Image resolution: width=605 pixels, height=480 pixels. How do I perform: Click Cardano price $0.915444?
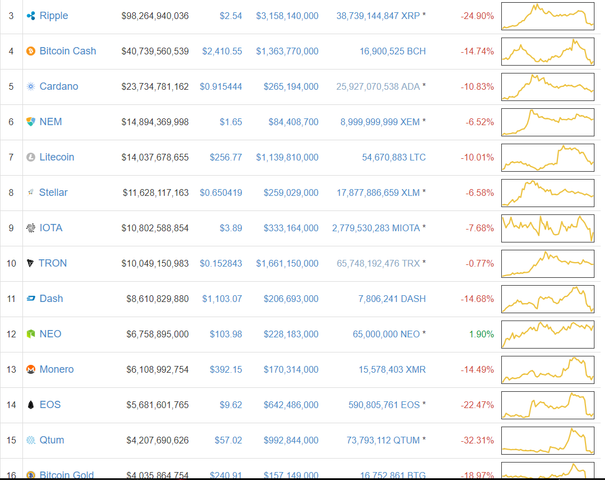click(x=221, y=86)
